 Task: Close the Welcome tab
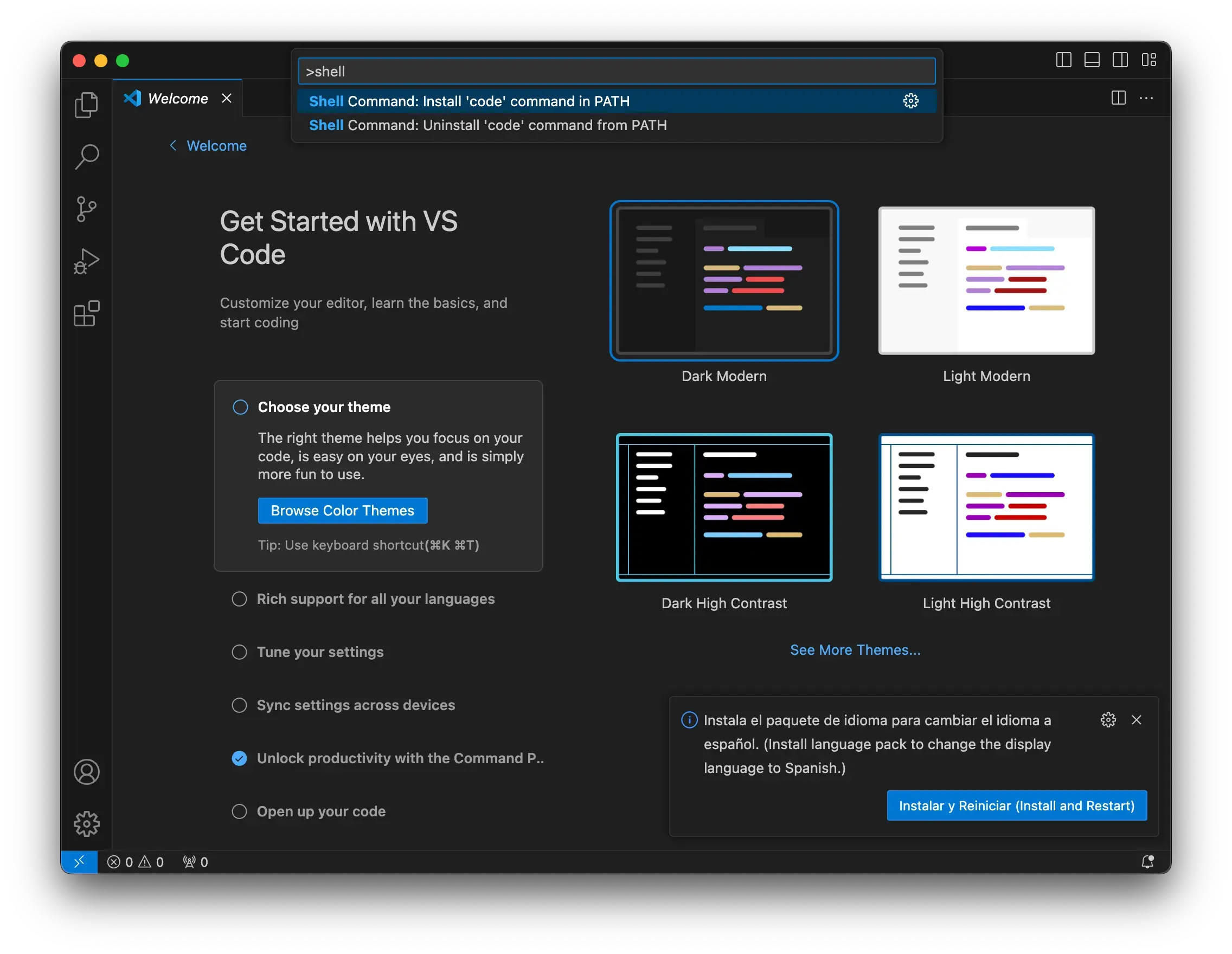tap(227, 99)
